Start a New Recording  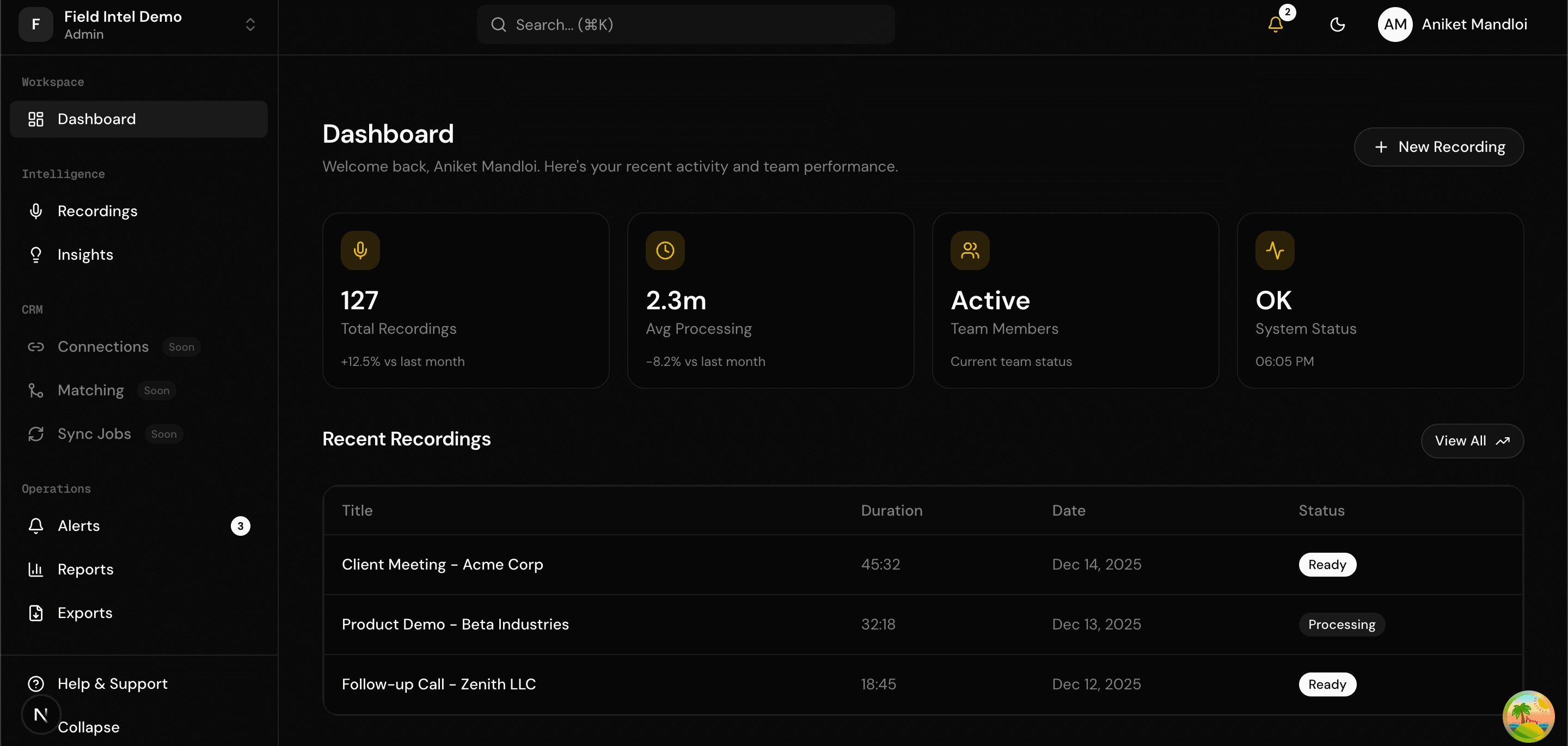click(1438, 147)
